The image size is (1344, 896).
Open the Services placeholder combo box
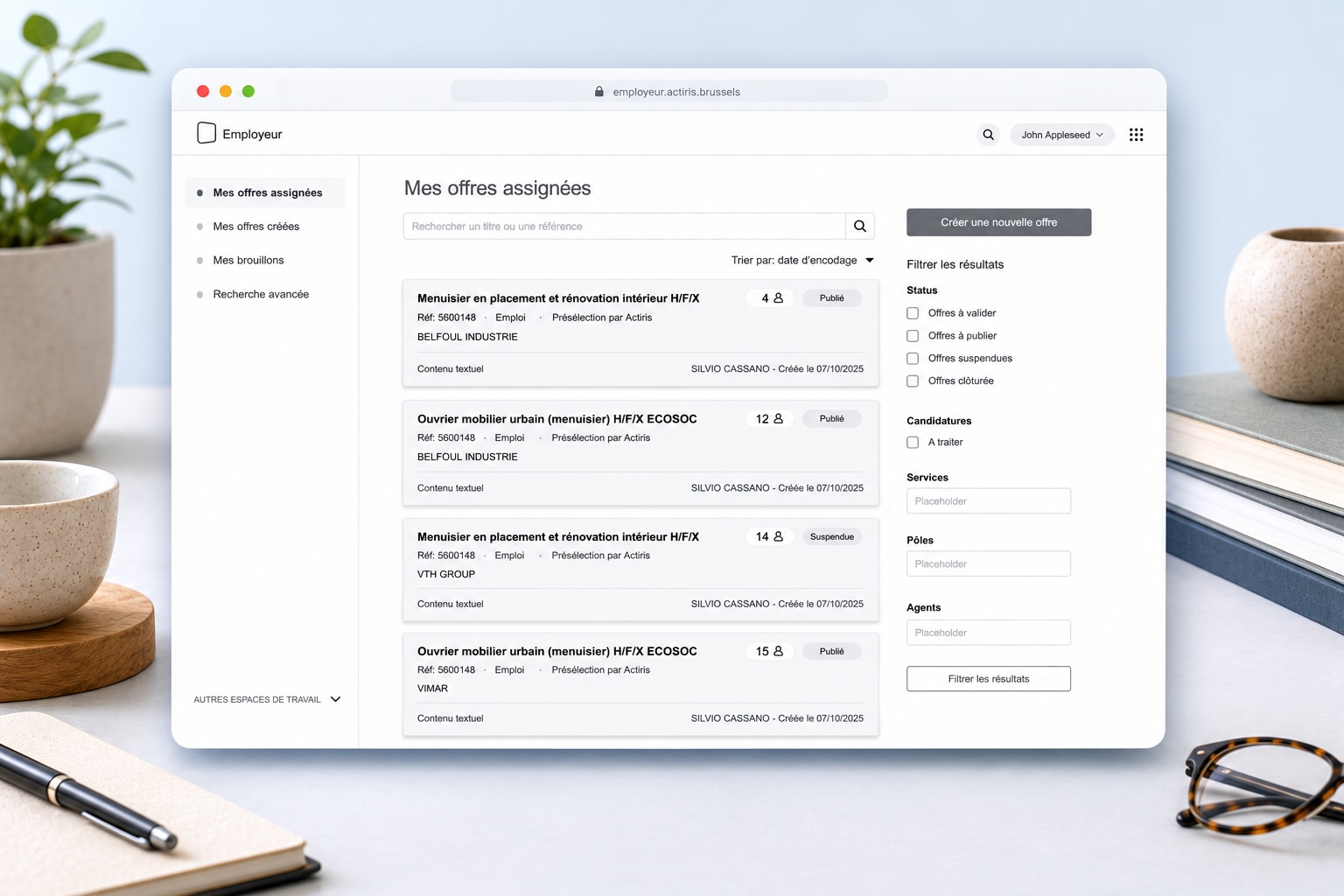(x=989, y=501)
